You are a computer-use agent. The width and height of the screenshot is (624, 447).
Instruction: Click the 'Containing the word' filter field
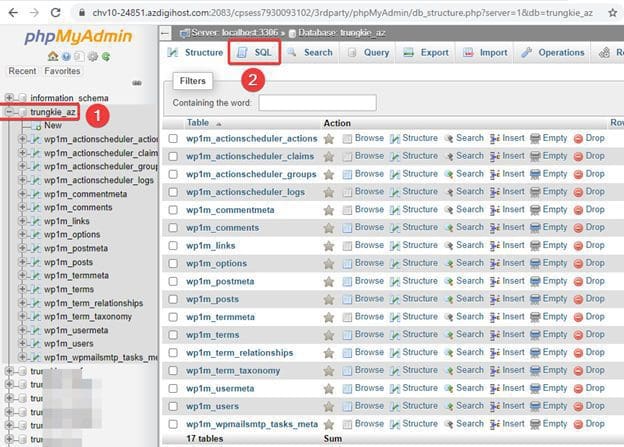coord(317,102)
